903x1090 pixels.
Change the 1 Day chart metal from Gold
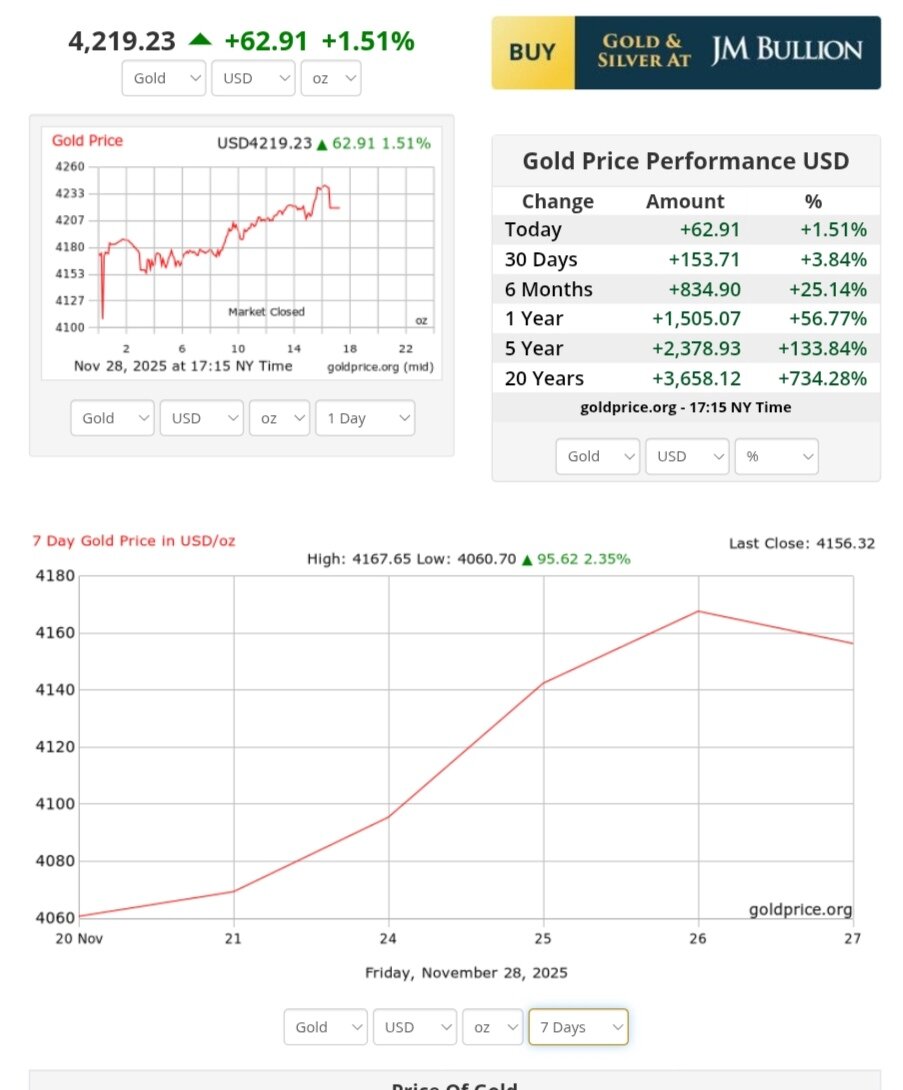click(x=112, y=418)
